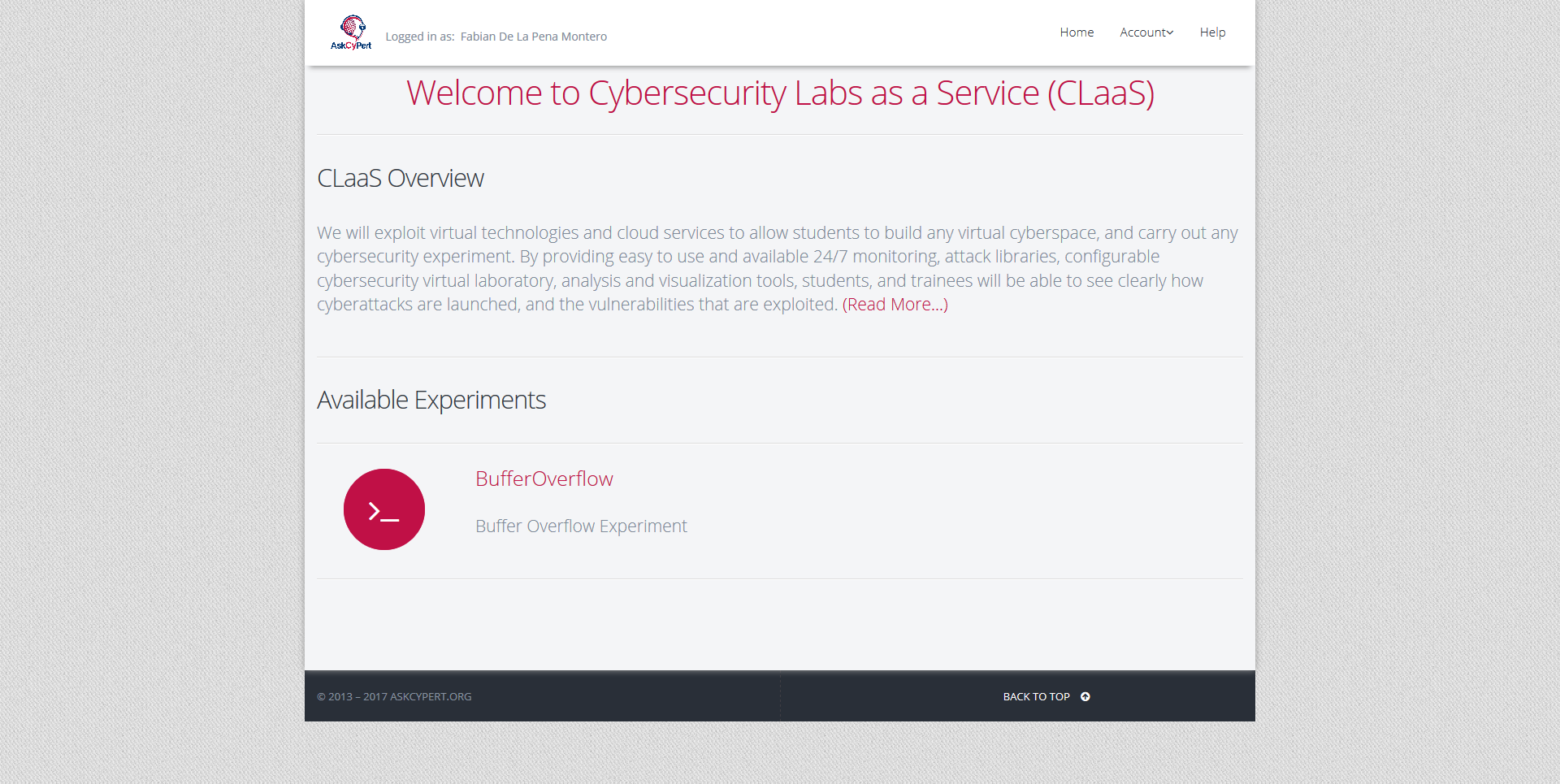
Task: Tap the AskCyPert emblem to return home
Action: coord(352,32)
